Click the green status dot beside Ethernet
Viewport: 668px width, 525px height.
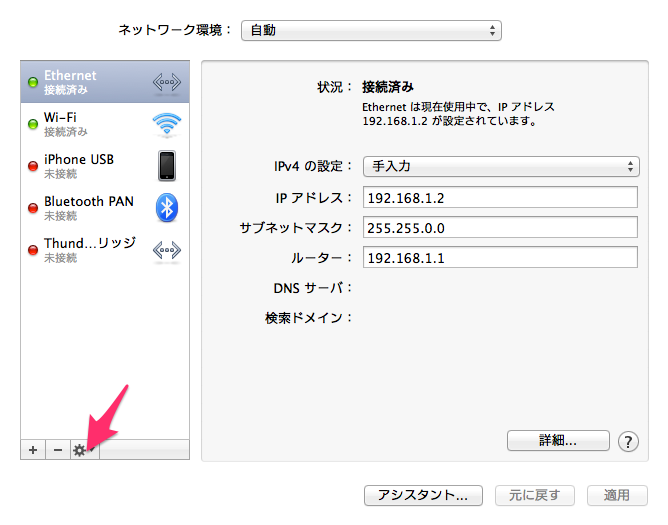coord(33,82)
